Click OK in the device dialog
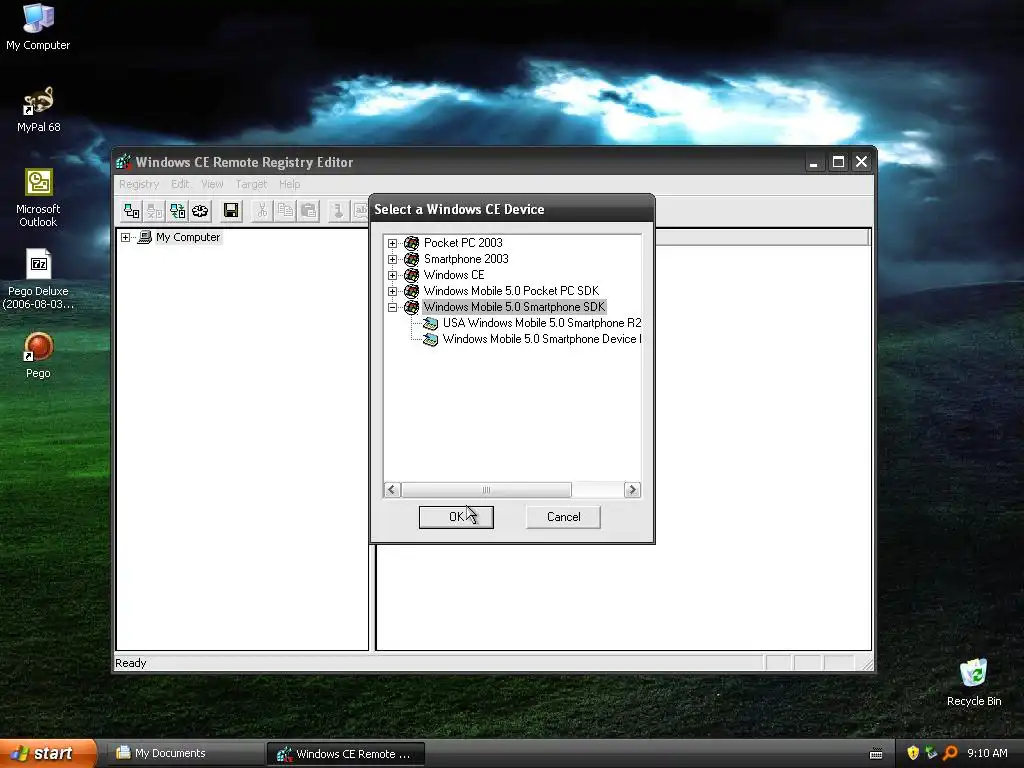 point(456,517)
